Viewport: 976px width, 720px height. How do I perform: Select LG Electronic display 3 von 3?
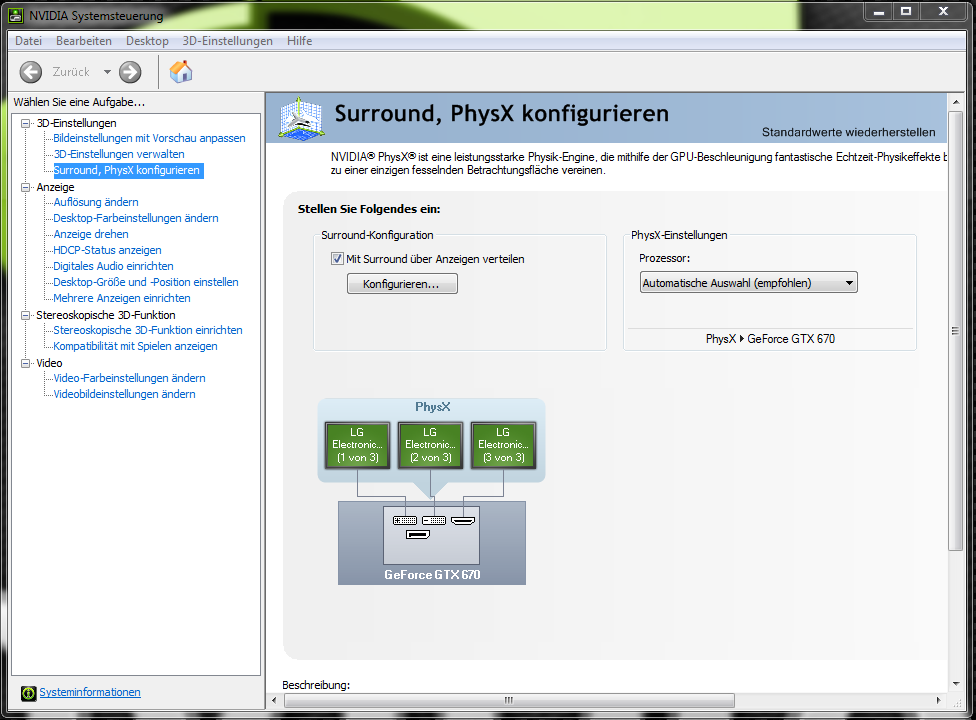(503, 445)
